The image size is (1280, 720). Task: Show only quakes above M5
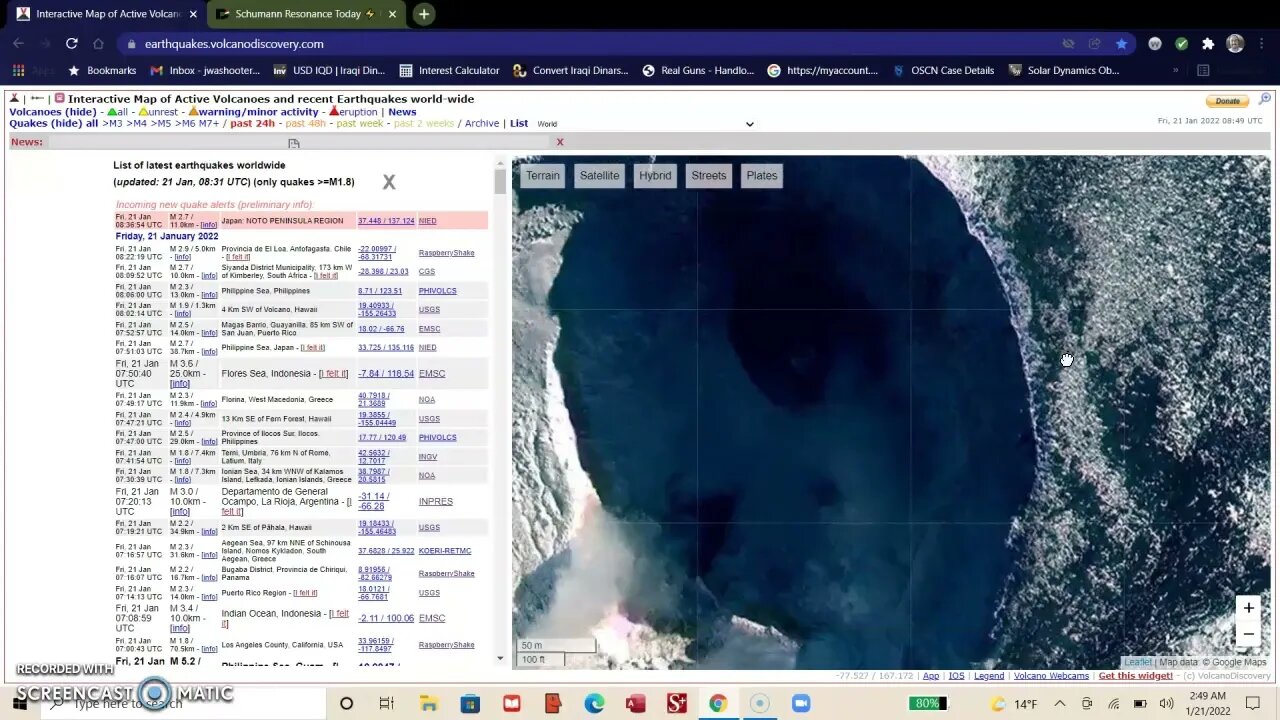(161, 124)
